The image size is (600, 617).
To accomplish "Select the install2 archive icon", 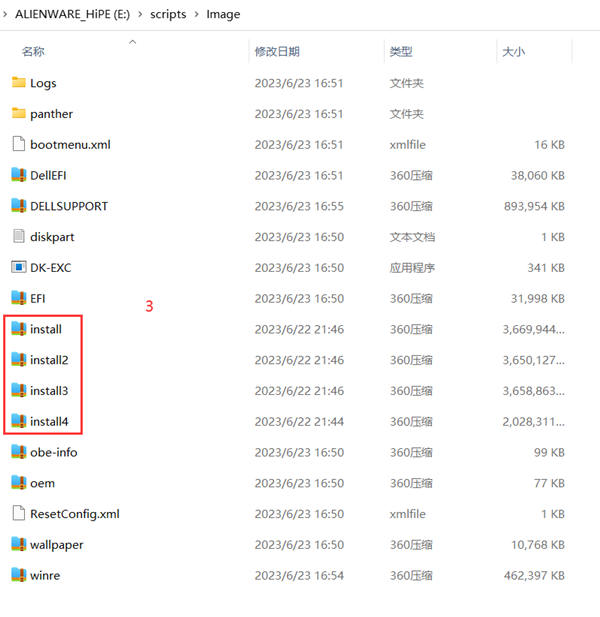I will (x=18, y=360).
